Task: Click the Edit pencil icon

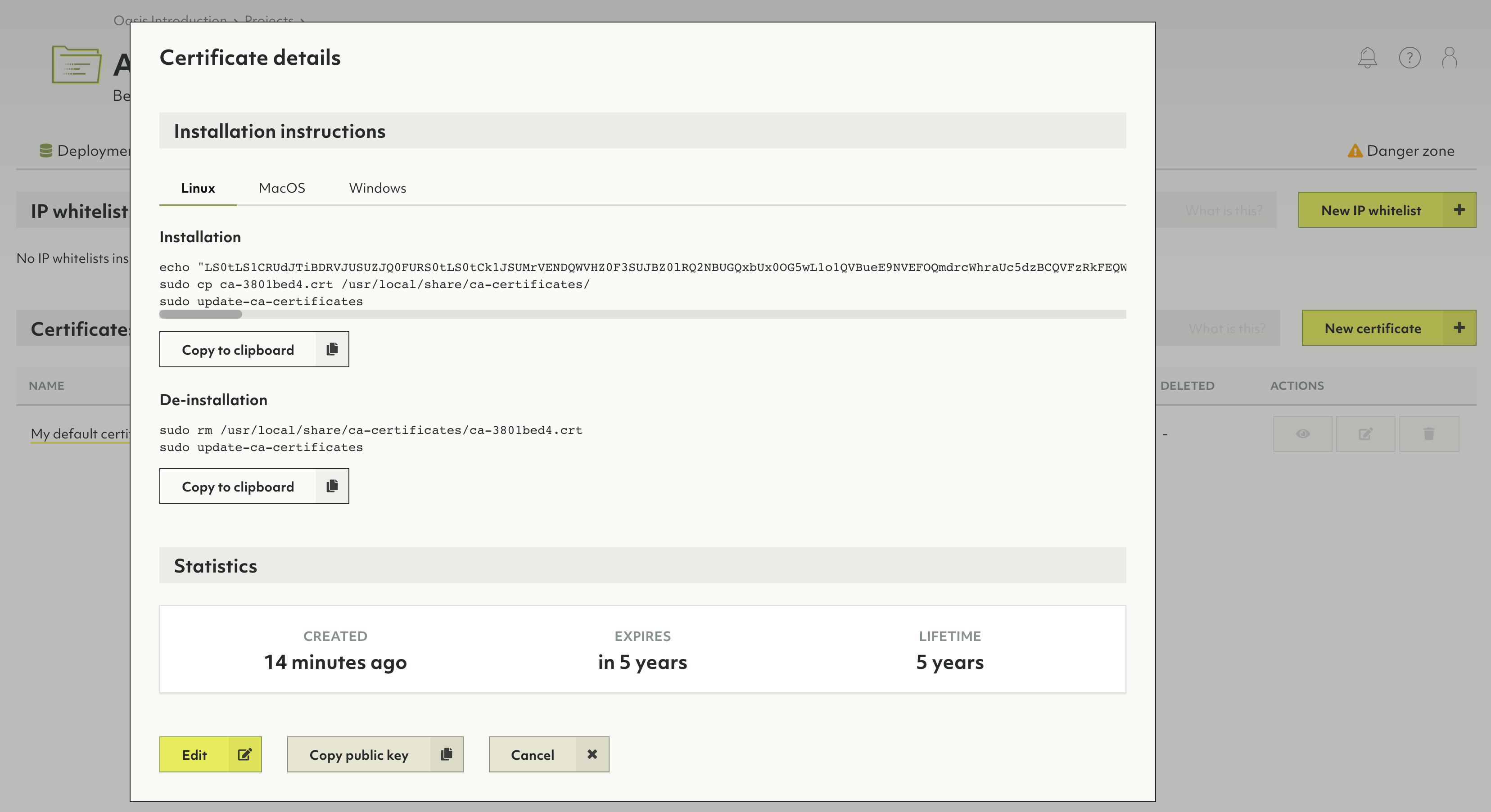Action: coord(245,754)
